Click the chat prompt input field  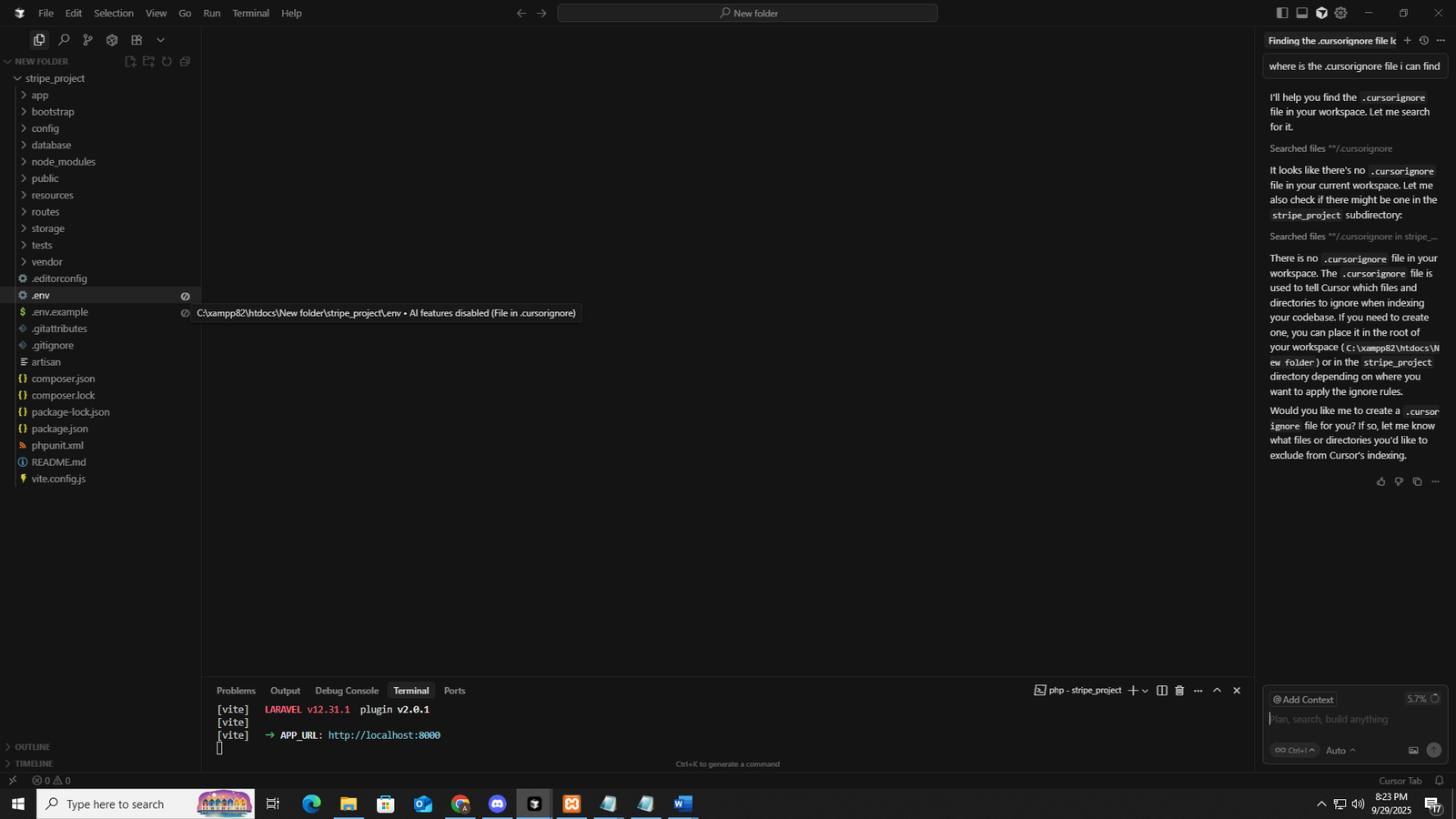click(x=1347, y=720)
